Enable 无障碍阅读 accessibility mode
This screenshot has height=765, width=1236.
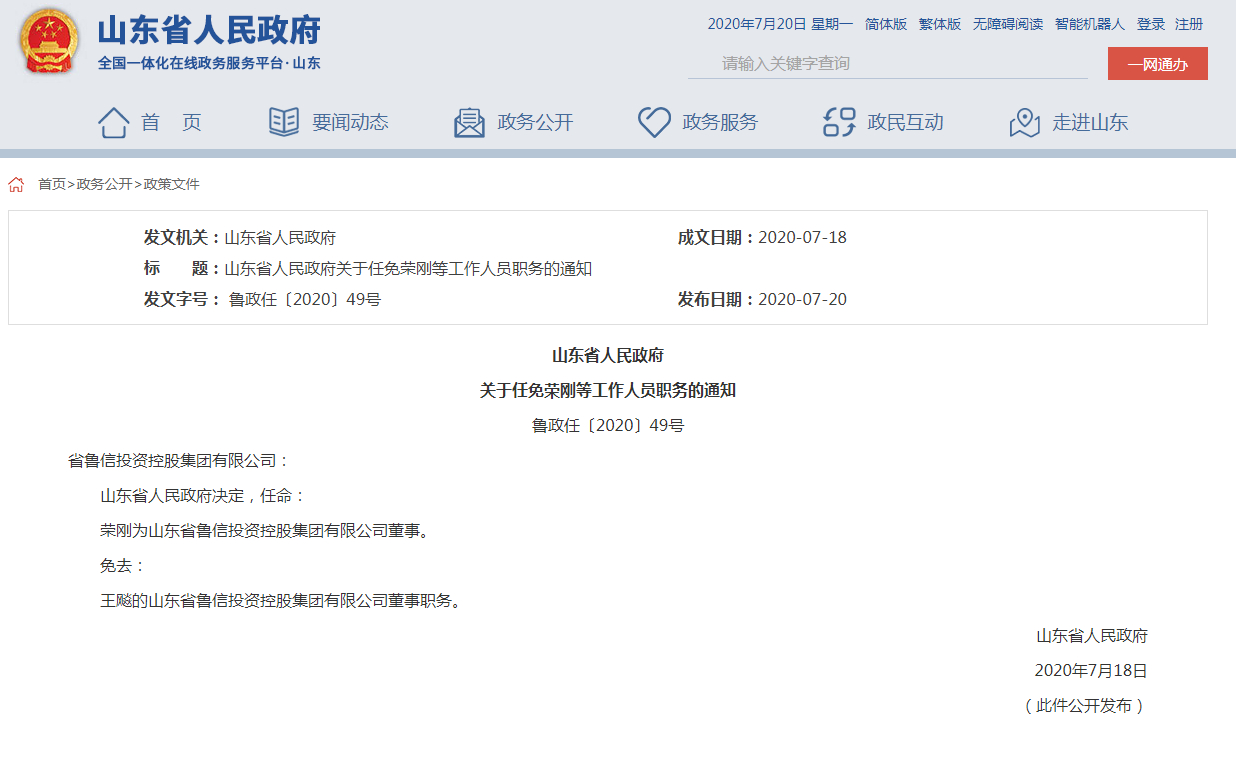click(1008, 24)
